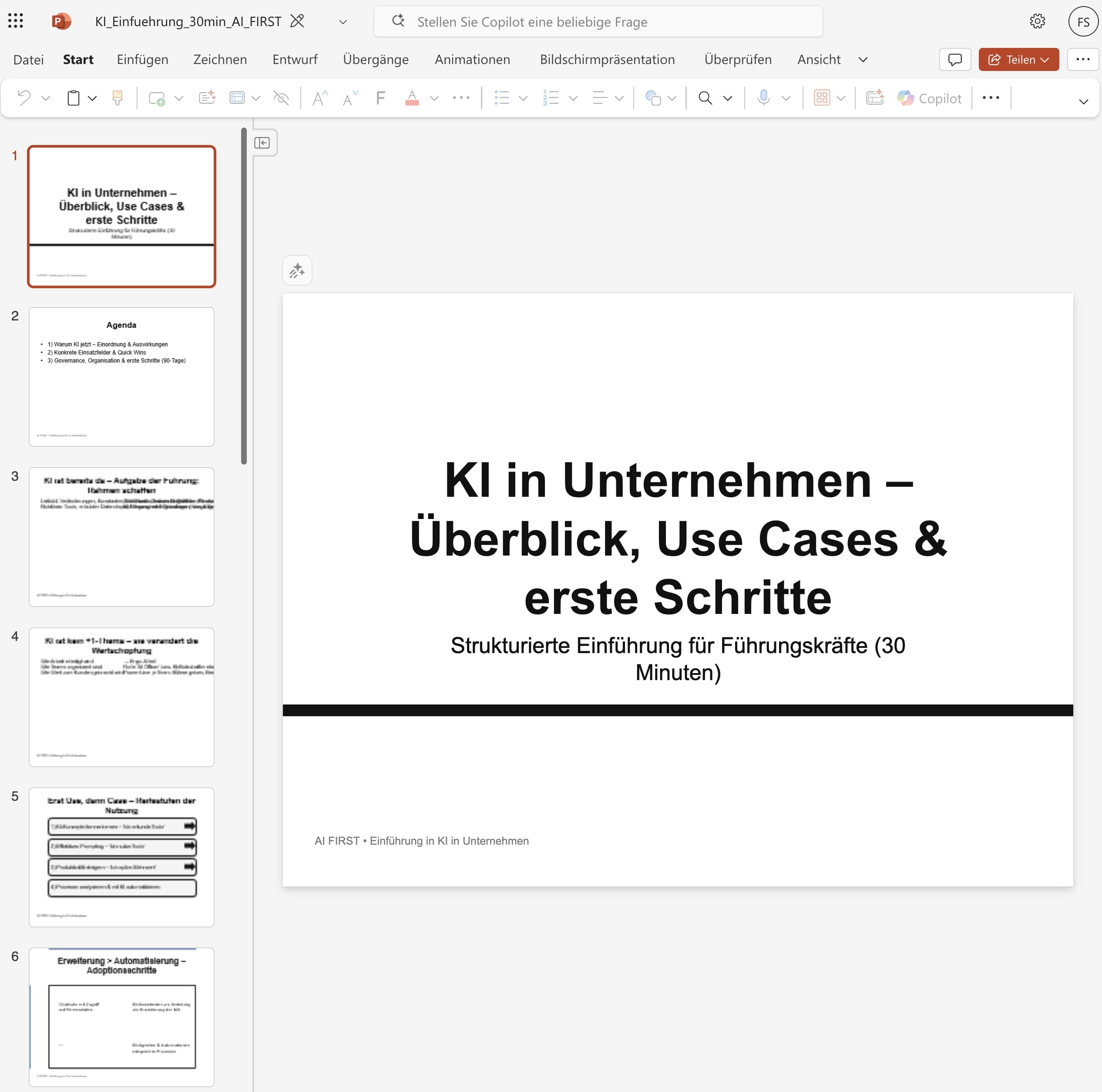The width and height of the screenshot is (1102, 1092).
Task: Collapse the slide thumbnail pane
Action: [x=262, y=143]
